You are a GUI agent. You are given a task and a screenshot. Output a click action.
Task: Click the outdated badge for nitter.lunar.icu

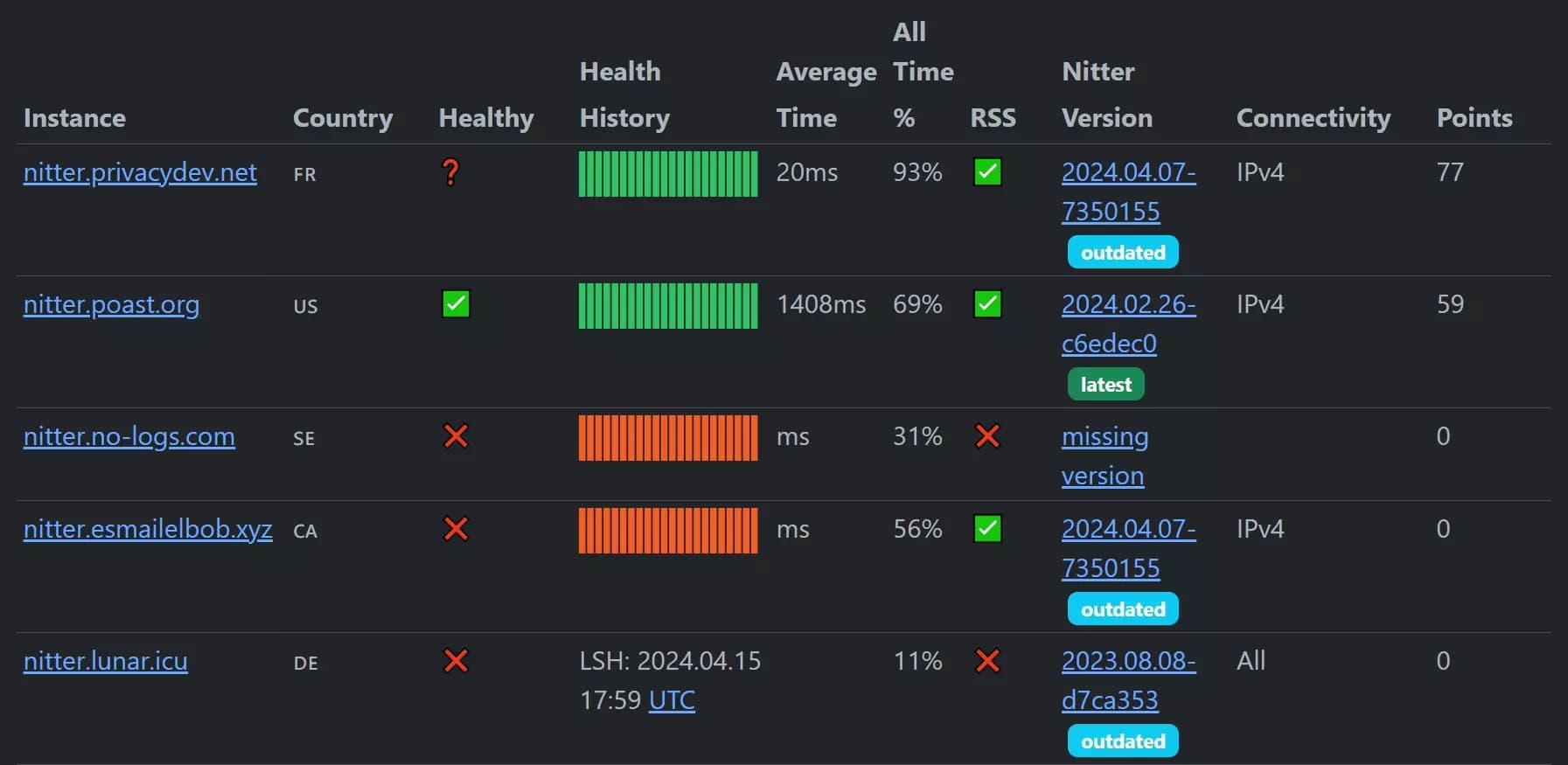[x=1123, y=741]
